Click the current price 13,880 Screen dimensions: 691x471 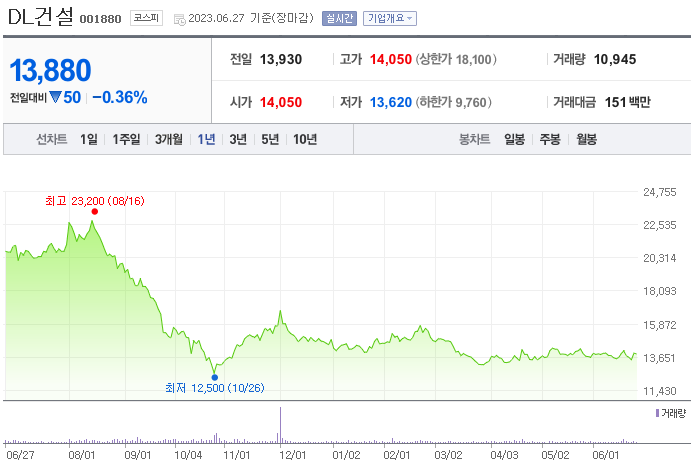pos(50,70)
